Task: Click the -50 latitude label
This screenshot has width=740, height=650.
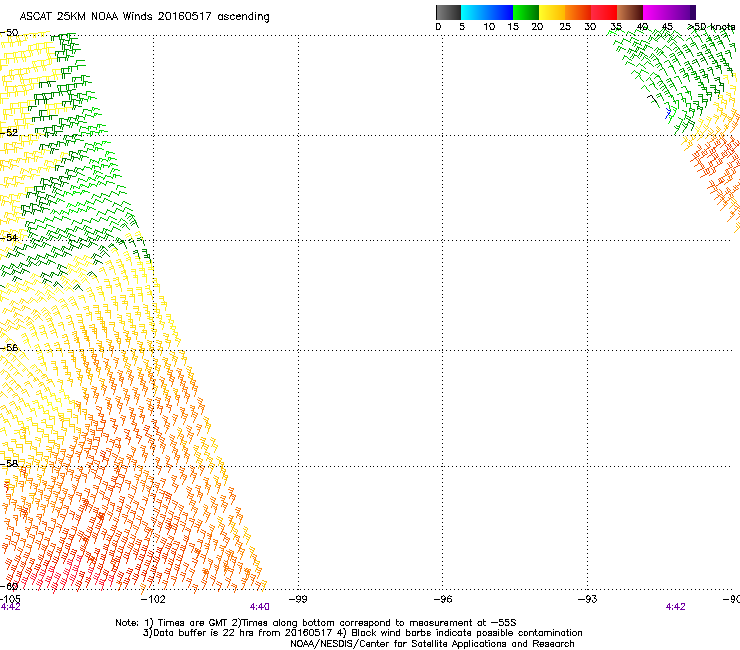Action: (9, 33)
